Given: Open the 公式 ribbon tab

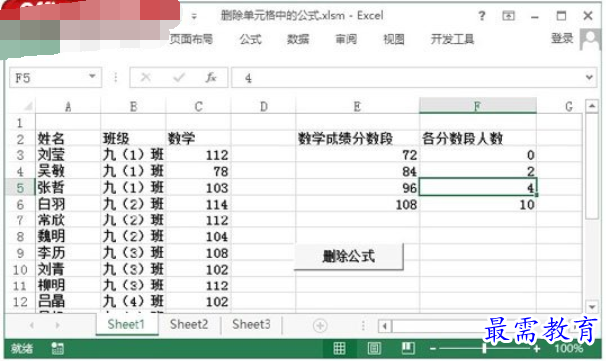Looking at the screenshot, I should point(250,39).
